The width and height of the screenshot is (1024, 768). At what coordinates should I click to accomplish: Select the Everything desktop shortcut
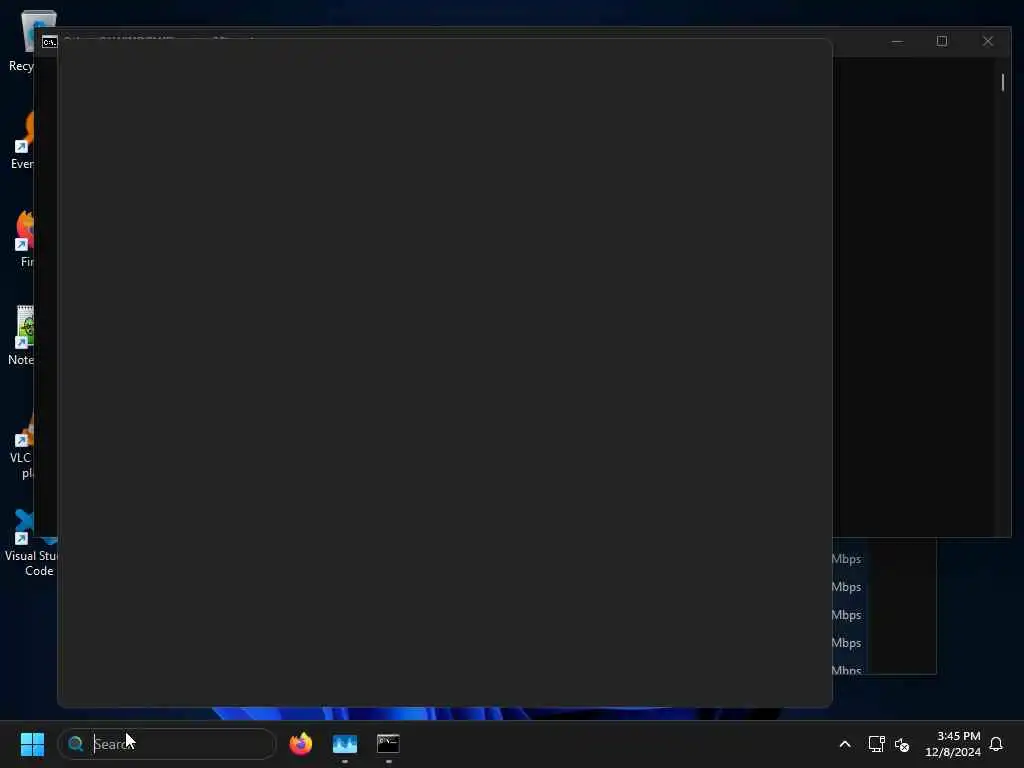click(22, 140)
